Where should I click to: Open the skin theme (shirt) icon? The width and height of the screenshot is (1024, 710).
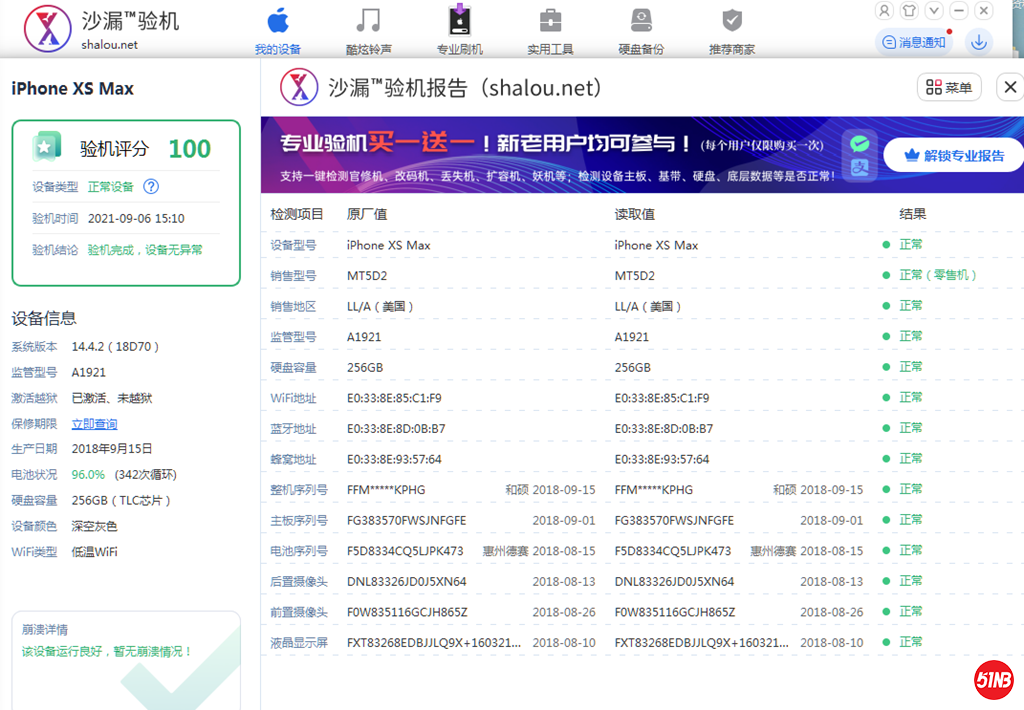(909, 11)
